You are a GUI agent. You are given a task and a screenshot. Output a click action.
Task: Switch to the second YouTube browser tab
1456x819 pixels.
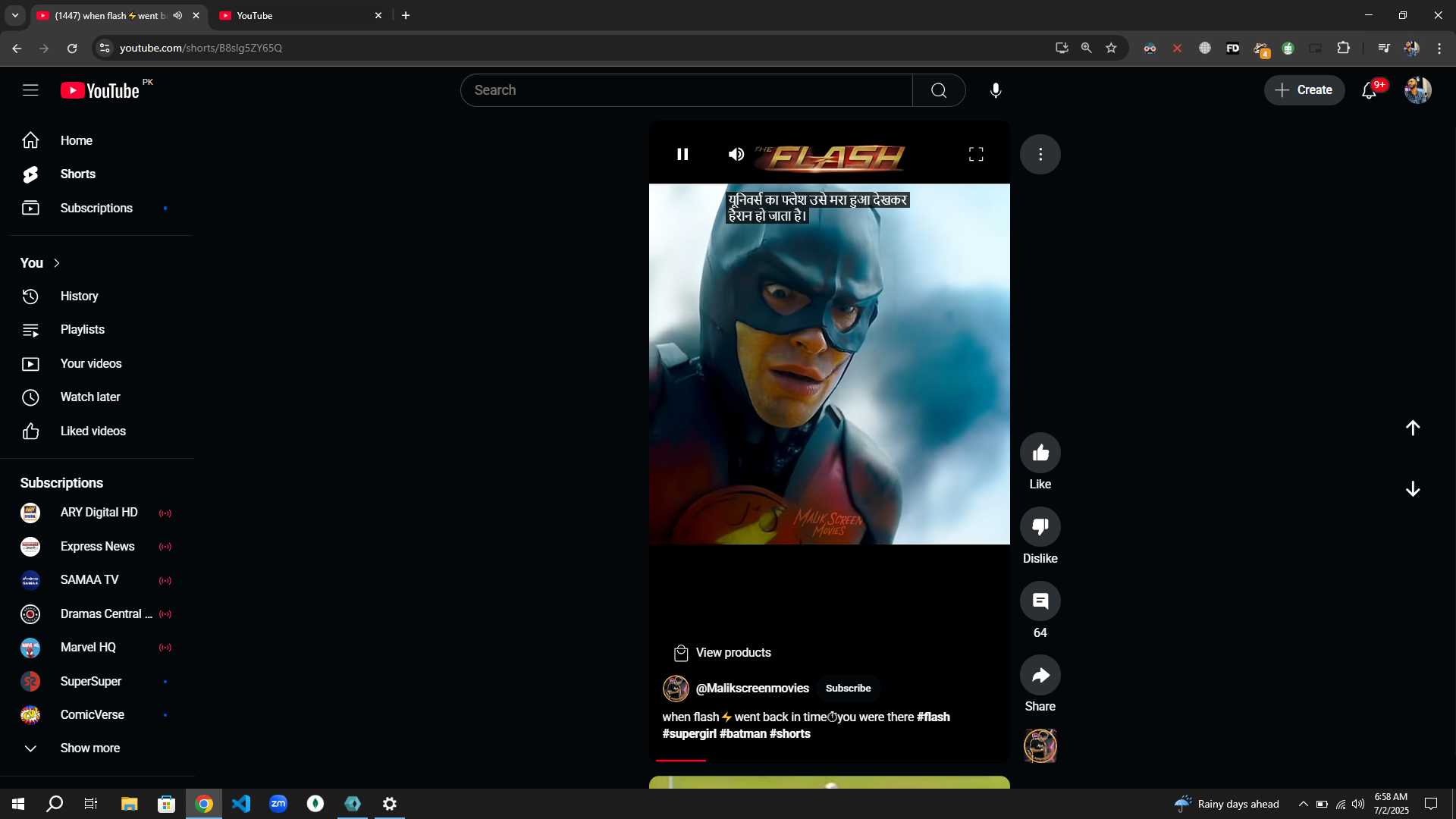pyautogui.click(x=301, y=15)
